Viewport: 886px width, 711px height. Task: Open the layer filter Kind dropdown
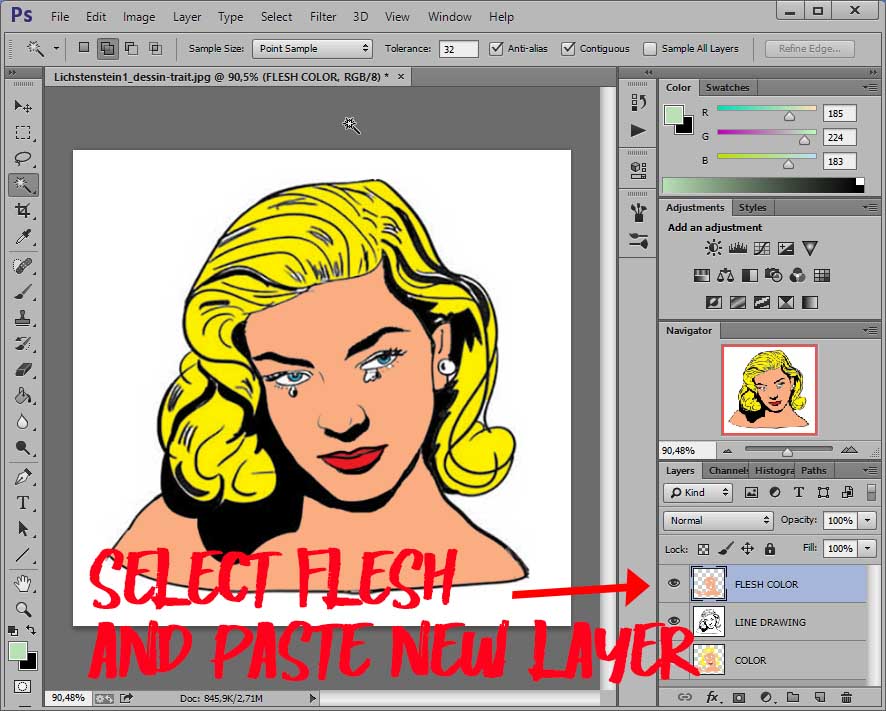point(698,492)
